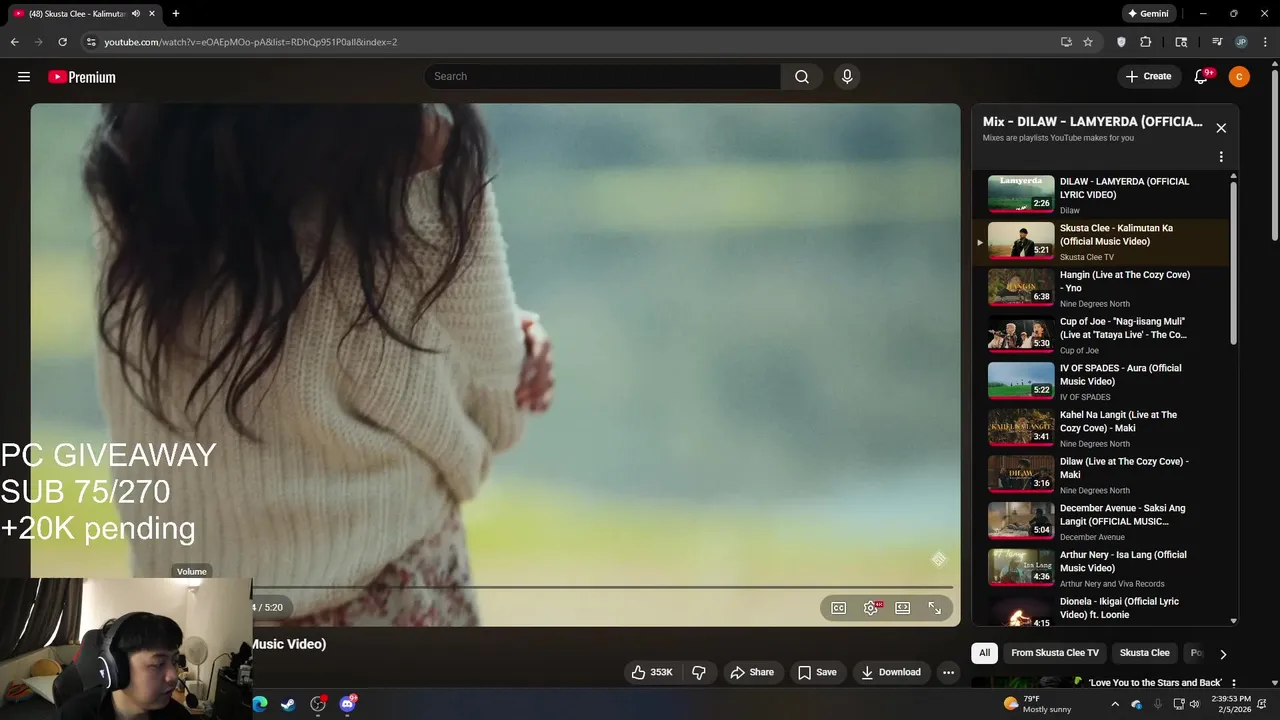The height and width of the screenshot is (720, 1280).
Task: Open the weather widget showing 79°F
Action: point(1037,704)
